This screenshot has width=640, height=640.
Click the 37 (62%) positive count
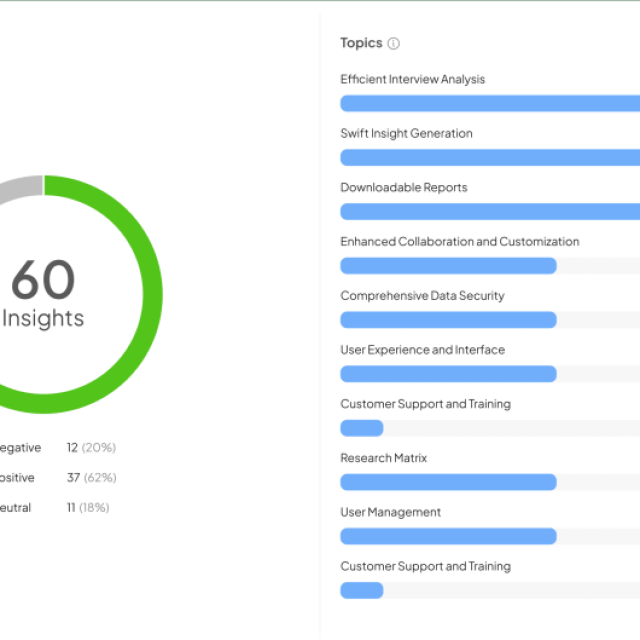[92, 478]
